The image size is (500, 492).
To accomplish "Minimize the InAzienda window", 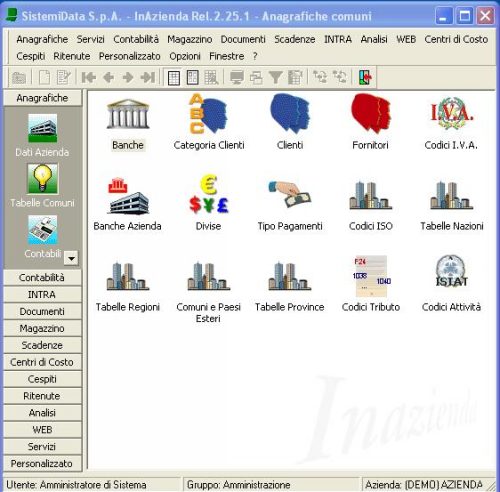I will click(x=443, y=16).
